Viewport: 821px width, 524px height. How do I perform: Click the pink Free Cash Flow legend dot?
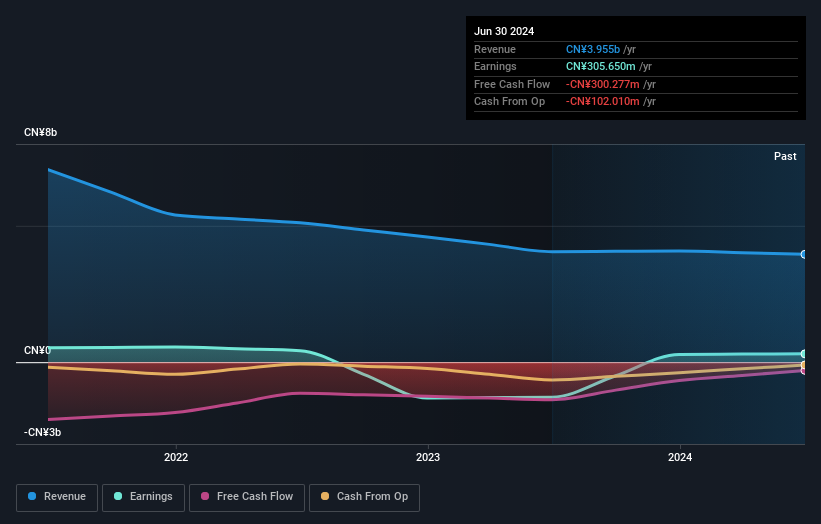pos(205,496)
